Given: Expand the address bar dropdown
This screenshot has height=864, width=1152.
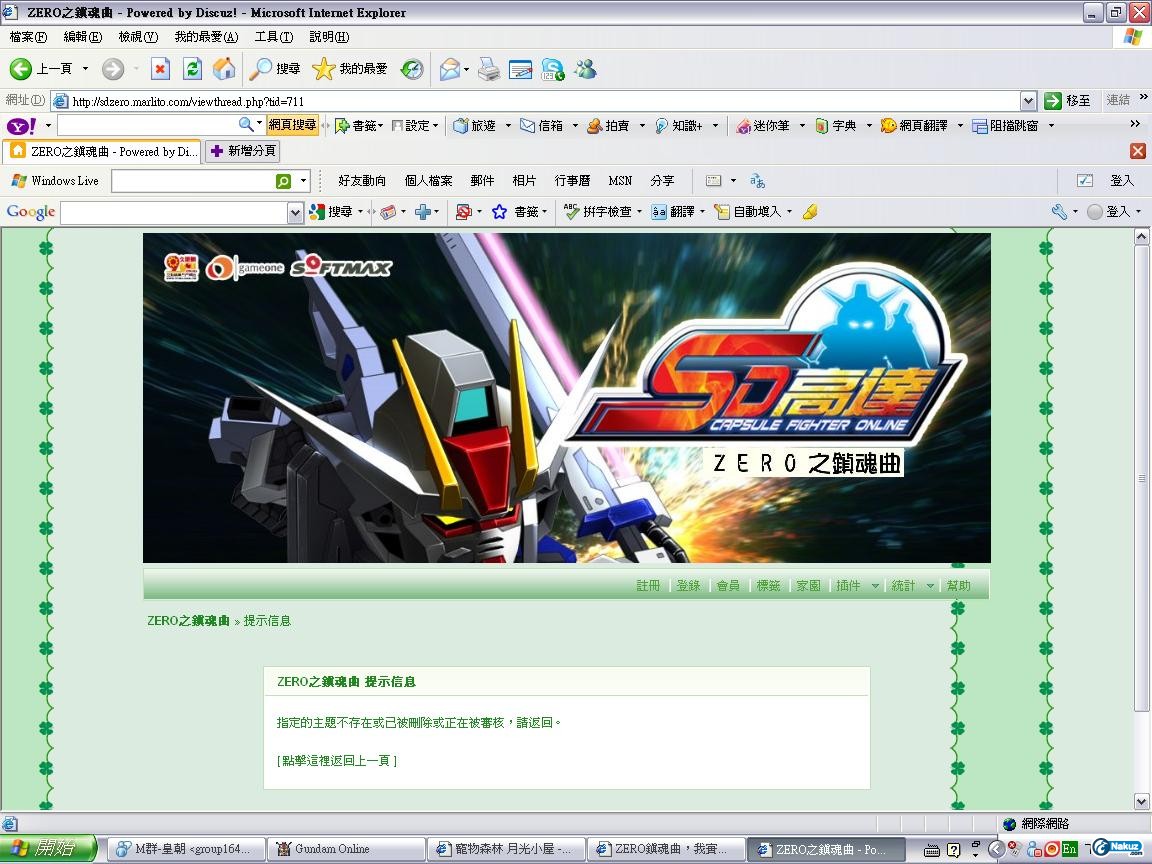Looking at the screenshot, I should (x=1028, y=101).
